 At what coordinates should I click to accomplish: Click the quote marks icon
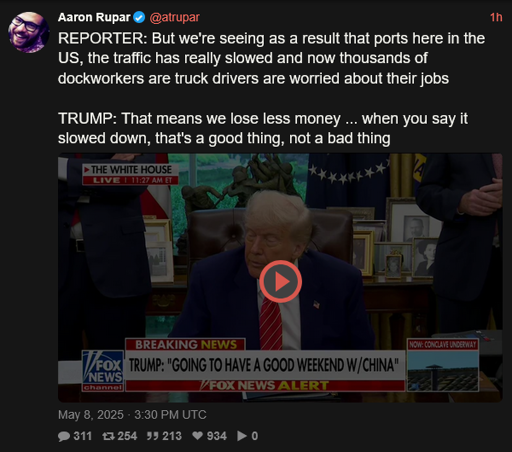152,436
